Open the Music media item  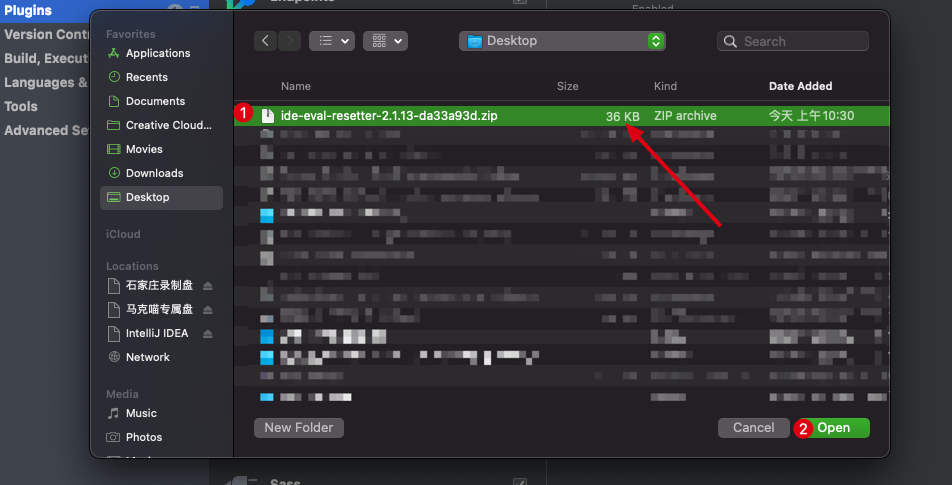pyautogui.click(x=141, y=413)
